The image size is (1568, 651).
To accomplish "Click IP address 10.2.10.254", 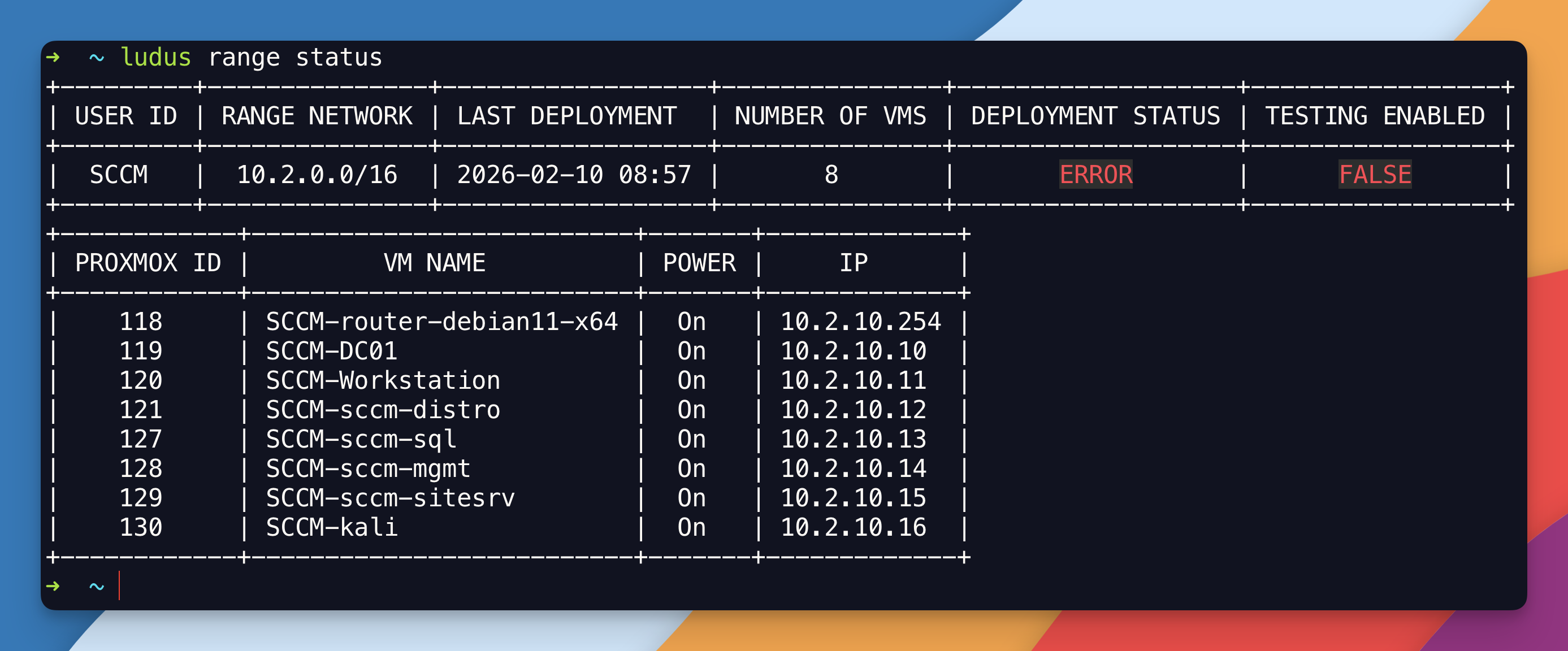I will coord(860,321).
